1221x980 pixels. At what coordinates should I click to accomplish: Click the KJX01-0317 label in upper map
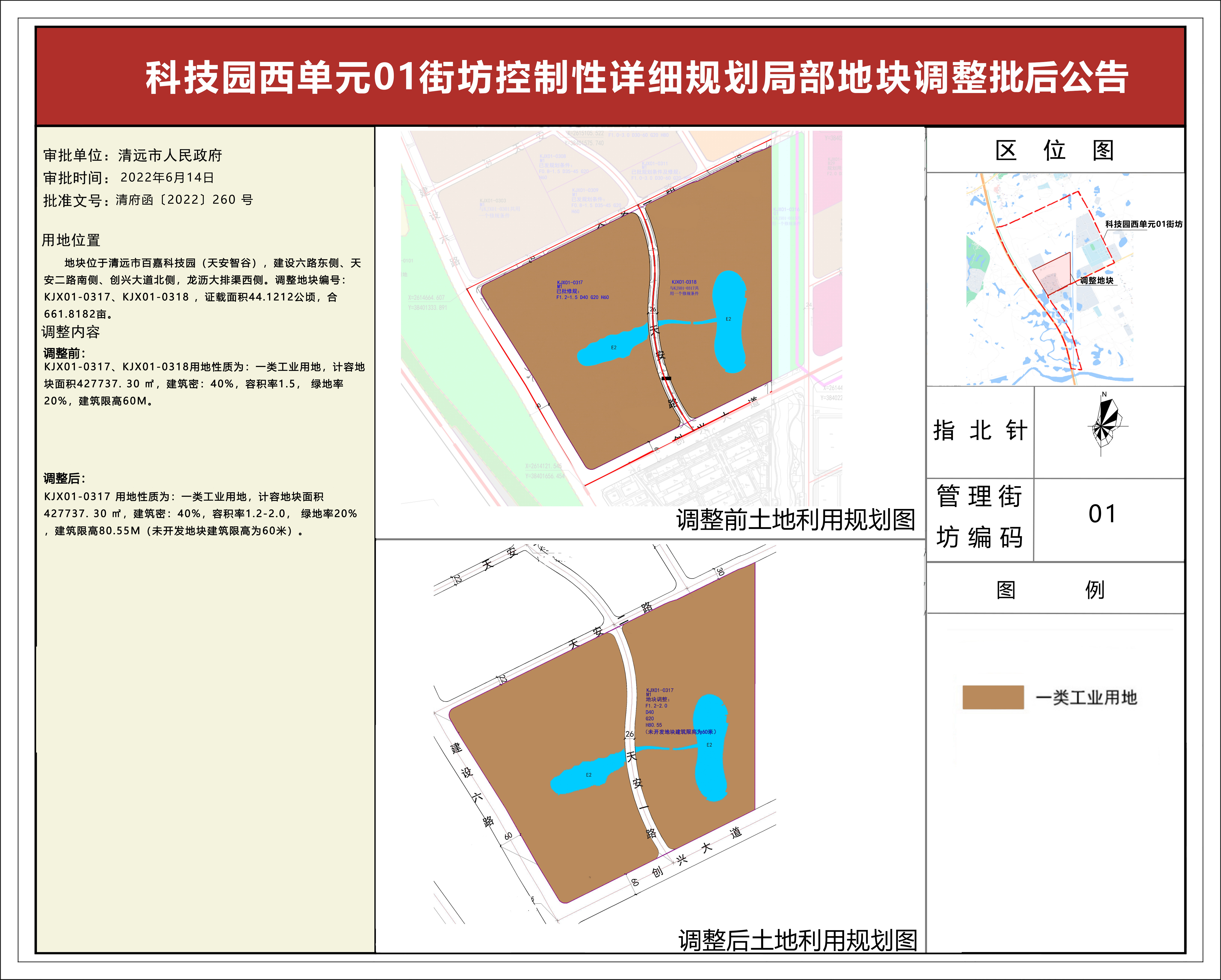[570, 282]
